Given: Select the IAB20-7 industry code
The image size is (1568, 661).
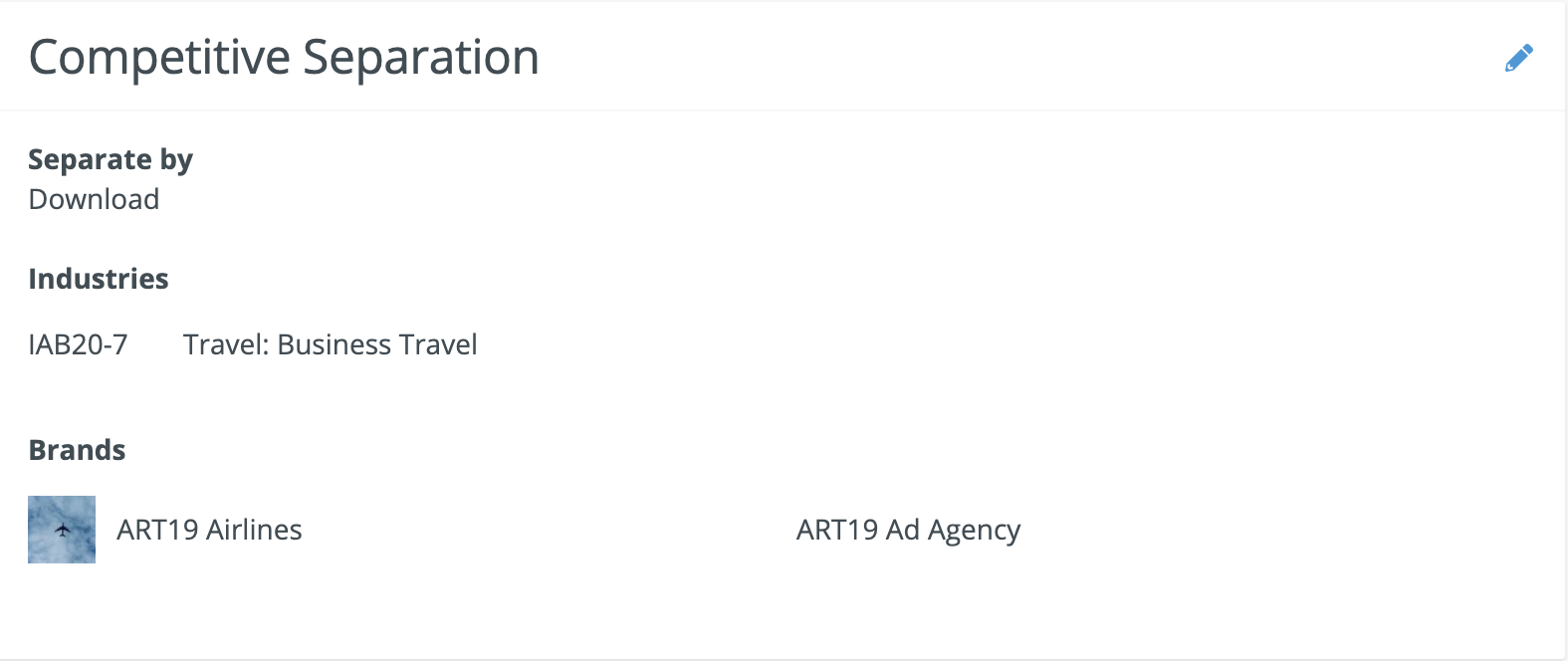Looking at the screenshot, I should pos(78,344).
